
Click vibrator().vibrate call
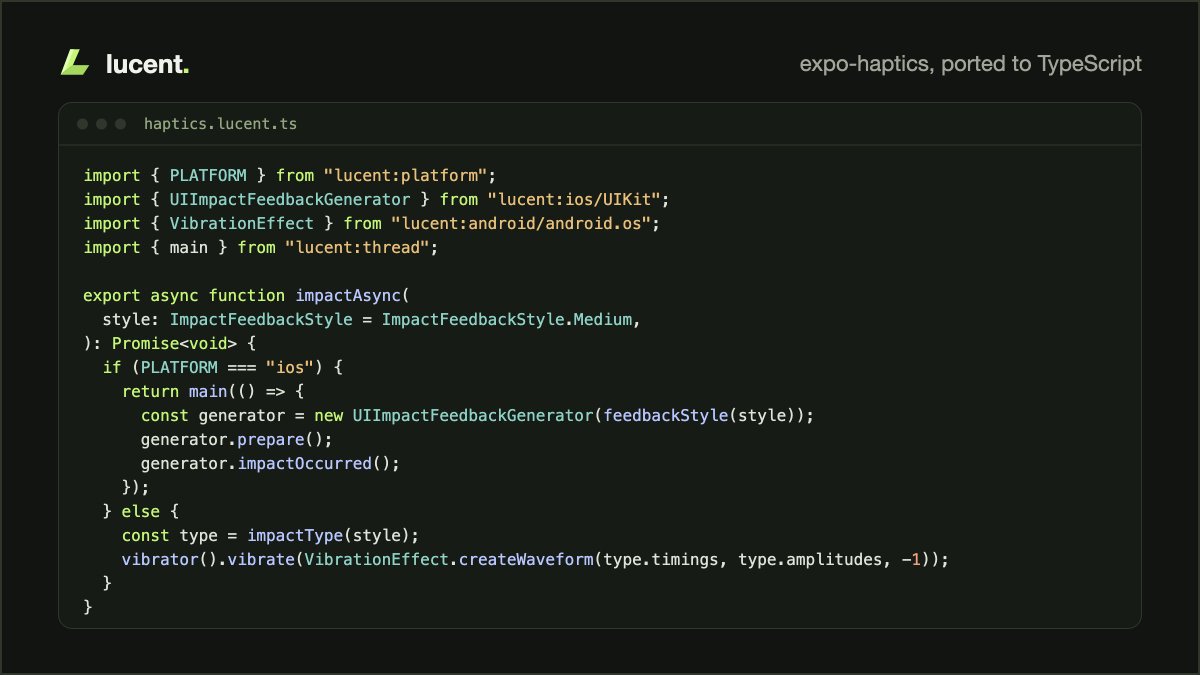pyautogui.click(x=208, y=559)
